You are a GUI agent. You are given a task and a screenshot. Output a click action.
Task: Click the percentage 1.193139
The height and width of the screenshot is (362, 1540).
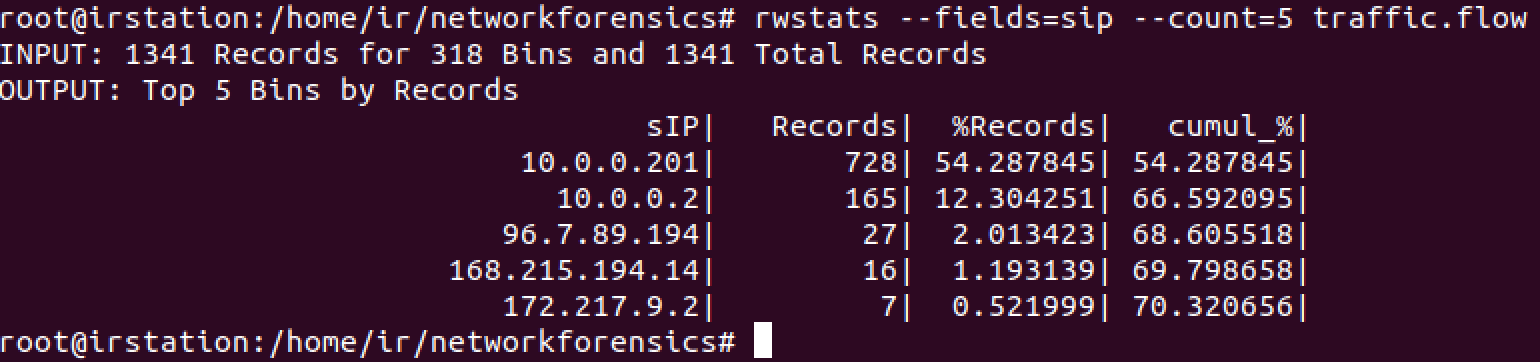point(1023,271)
